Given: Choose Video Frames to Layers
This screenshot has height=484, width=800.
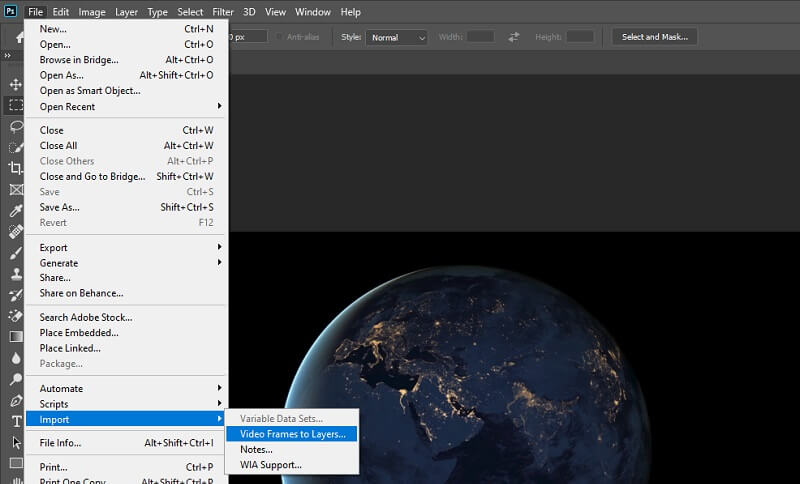Looking at the screenshot, I should (292, 434).
